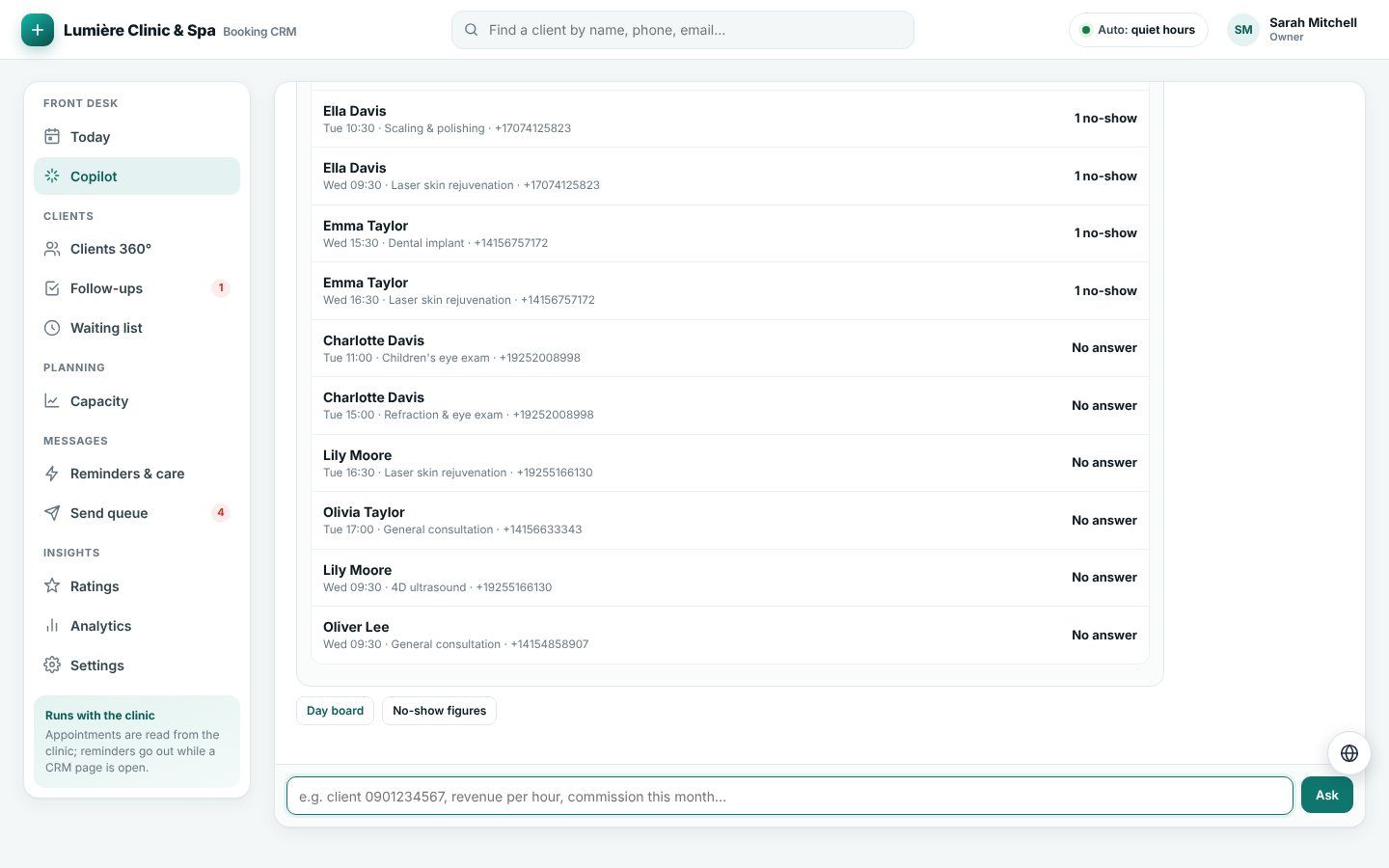Select Oliver Lee General consultation row

tap(730, 636)
